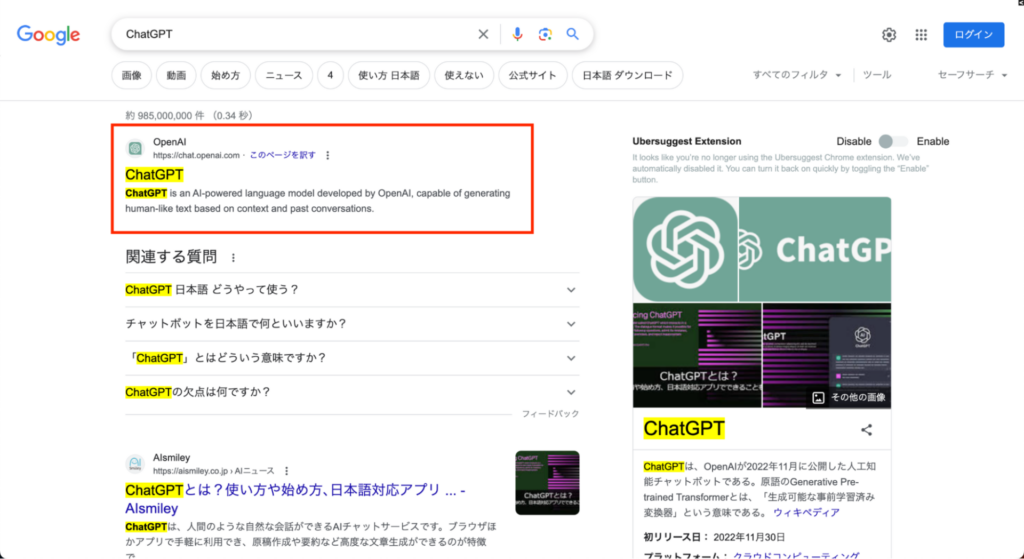Viewport: 1024px width, 559px height.
Task: Open the three-dot menu next to aismiley.co.jp
Action: (x=287, y=471)
